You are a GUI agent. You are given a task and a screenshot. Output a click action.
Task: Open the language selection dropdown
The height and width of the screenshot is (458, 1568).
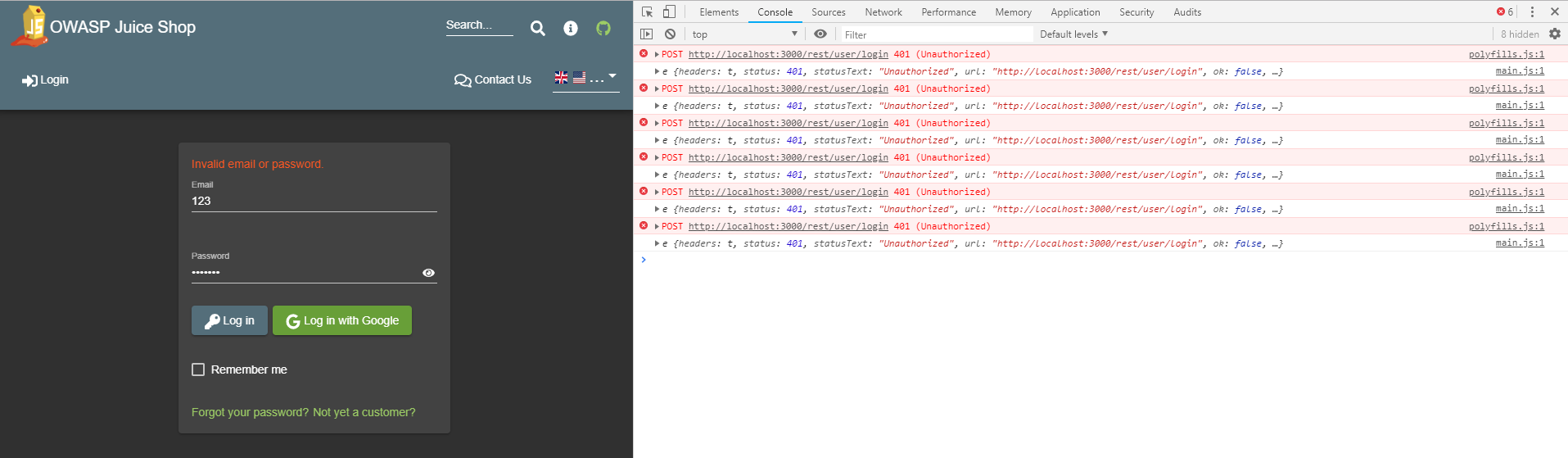[x=585, y=79]
